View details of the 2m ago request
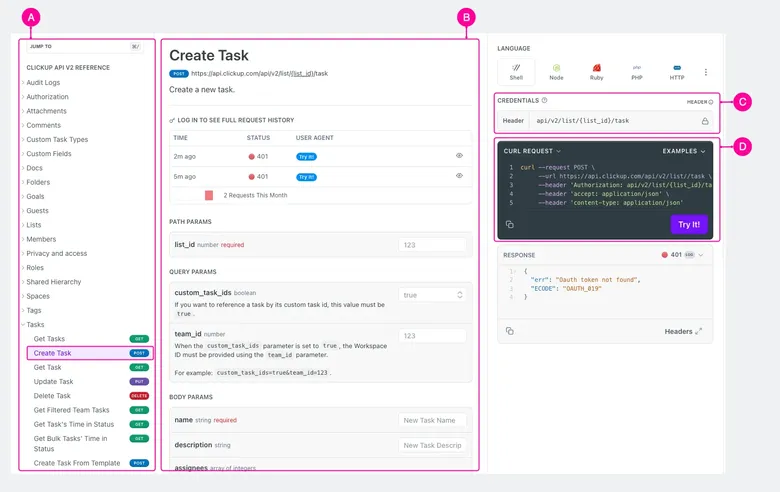Image resolution: width=780 pixels, height=492 pixels. click(459, 156)
